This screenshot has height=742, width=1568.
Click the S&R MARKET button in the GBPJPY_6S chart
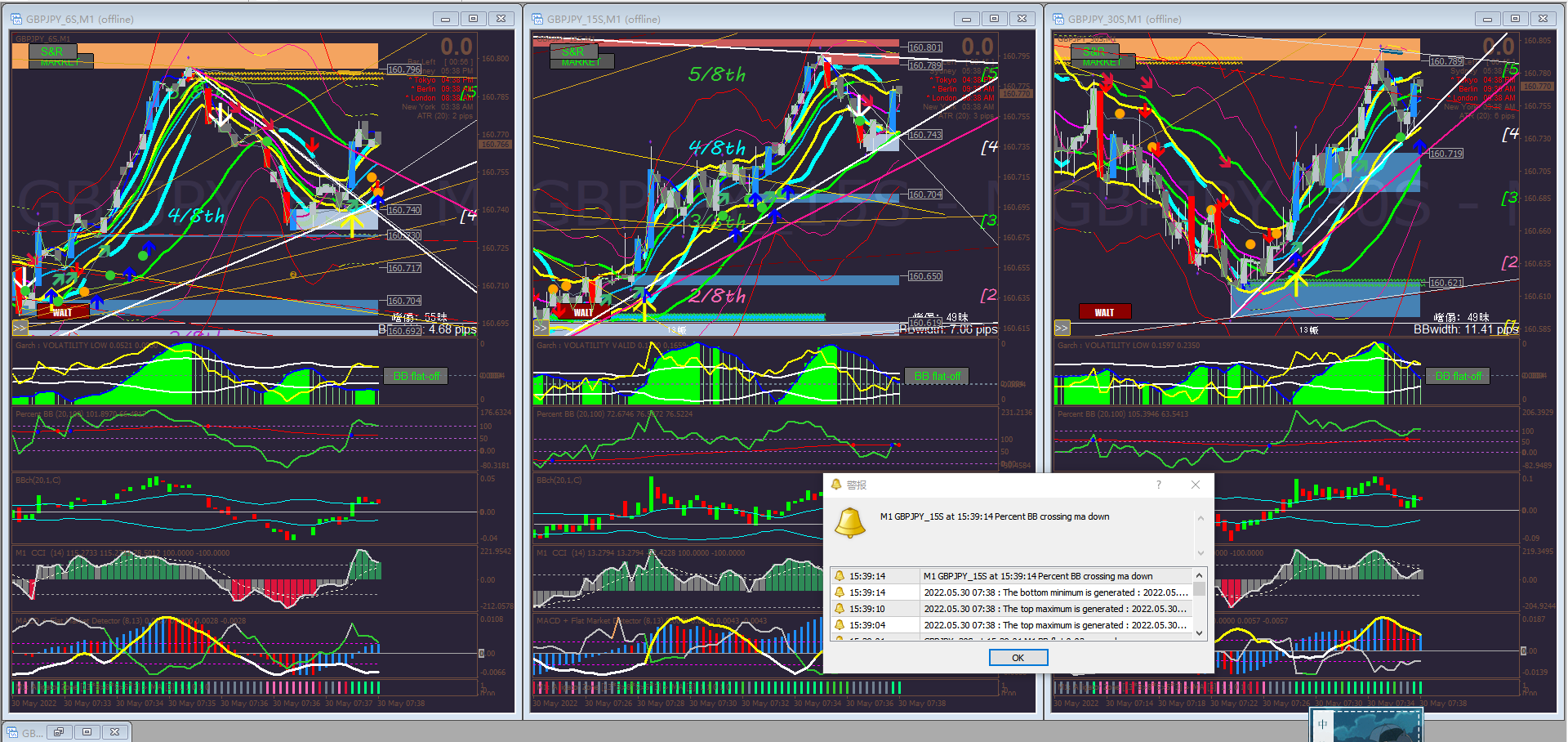click(61, 56)
